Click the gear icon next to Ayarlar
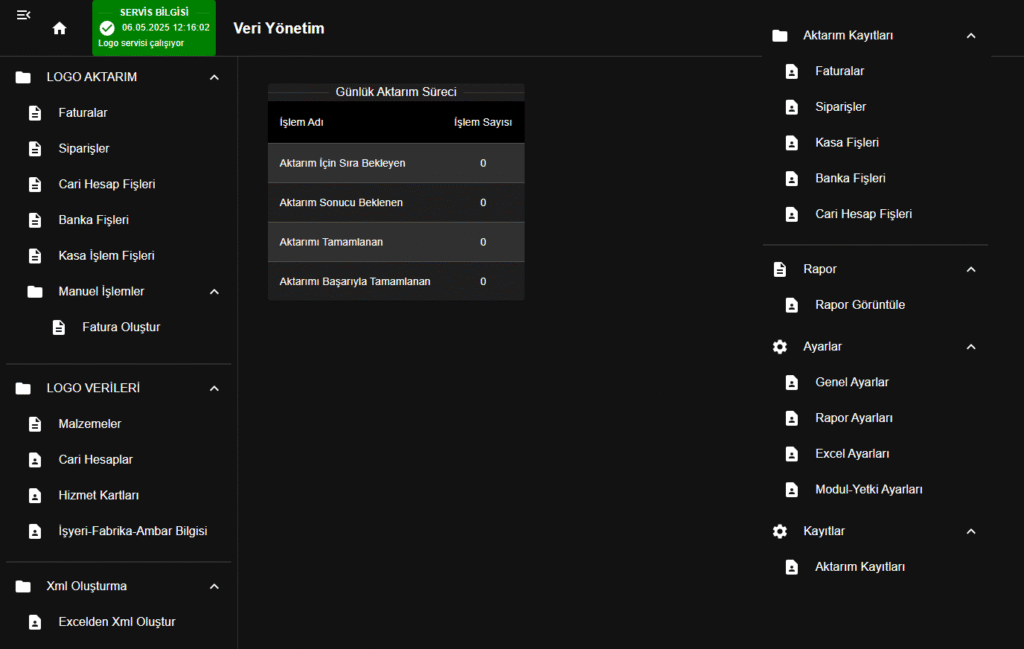This screenshot has width=1024, height=649. click(x=780, y=347)
